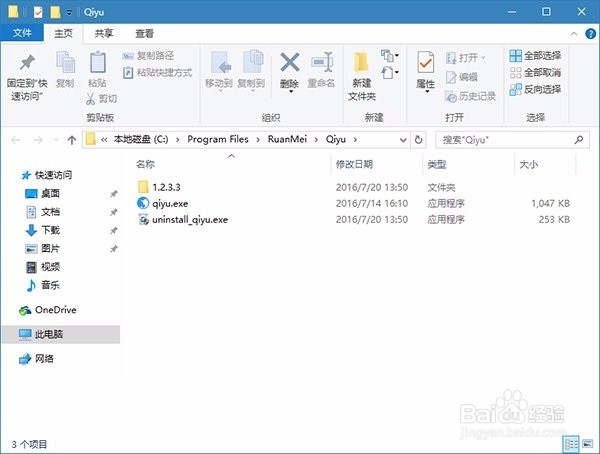Click the blue Help question mark icon

(590, 34)
